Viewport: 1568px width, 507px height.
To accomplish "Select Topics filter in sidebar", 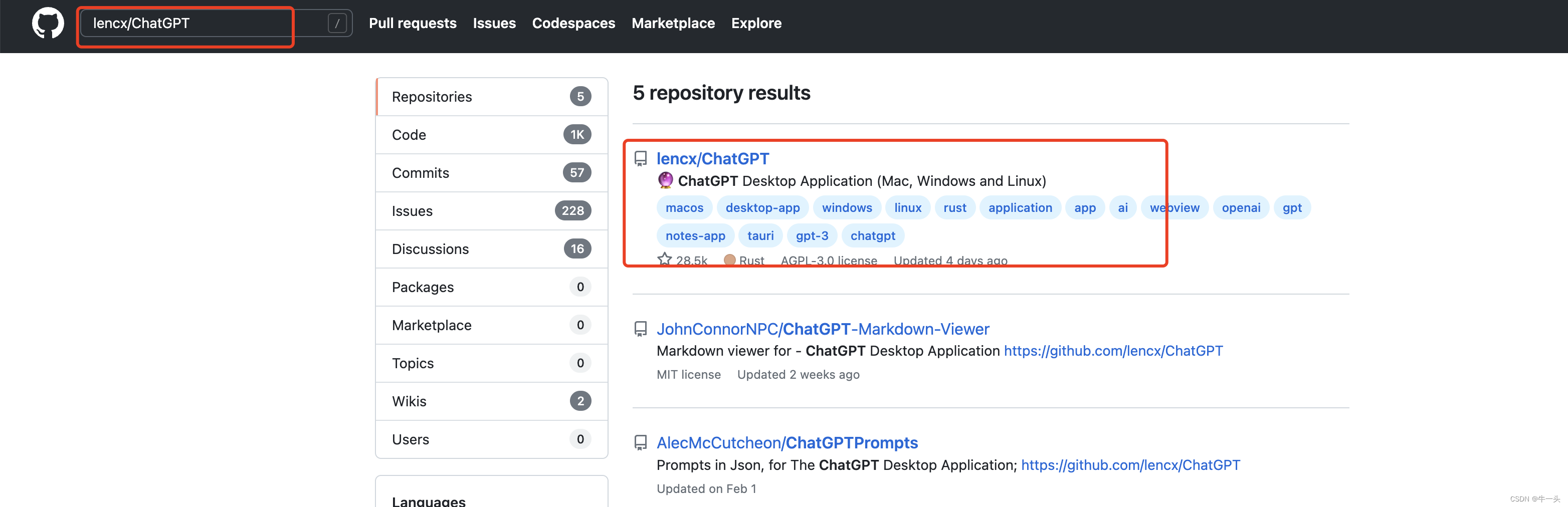I will tap(492, 363).
